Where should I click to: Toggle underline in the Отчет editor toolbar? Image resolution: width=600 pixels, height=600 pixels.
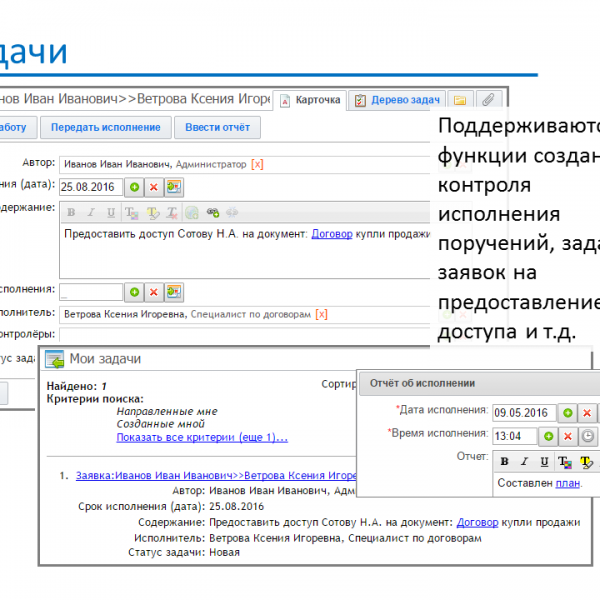(x=543, y=461)
